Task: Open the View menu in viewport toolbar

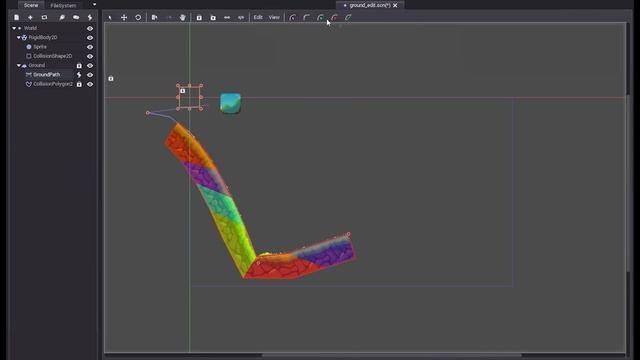Action: click(274, 18)
